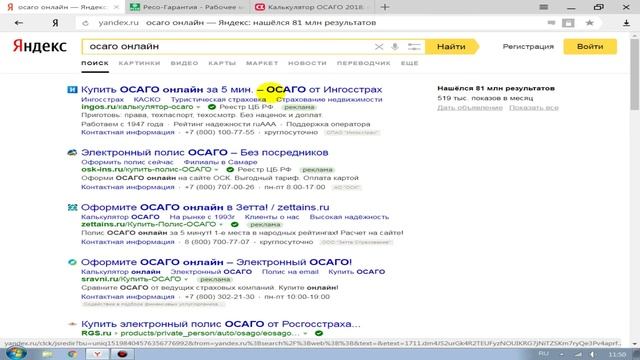Click the Sravni favicon beside fourth result
Screen dimensions: 640x360
(72, 262)
